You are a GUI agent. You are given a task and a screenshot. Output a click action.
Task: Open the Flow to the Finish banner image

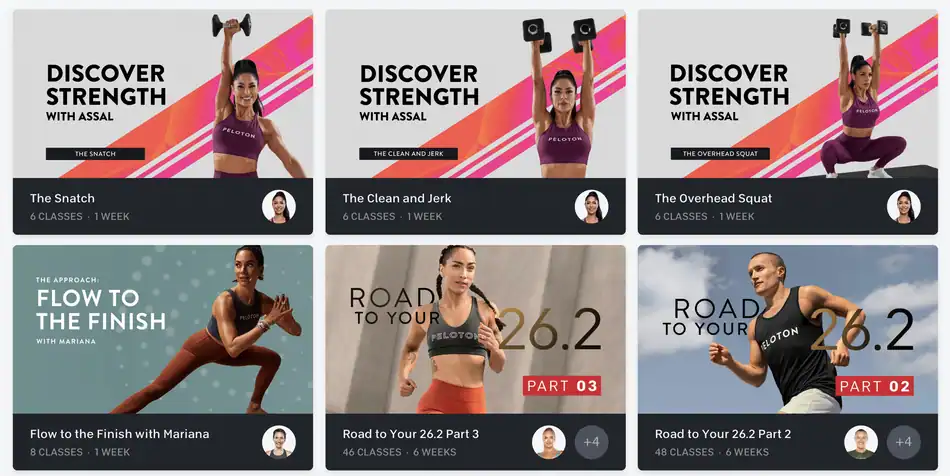click(x=163, y=329)
